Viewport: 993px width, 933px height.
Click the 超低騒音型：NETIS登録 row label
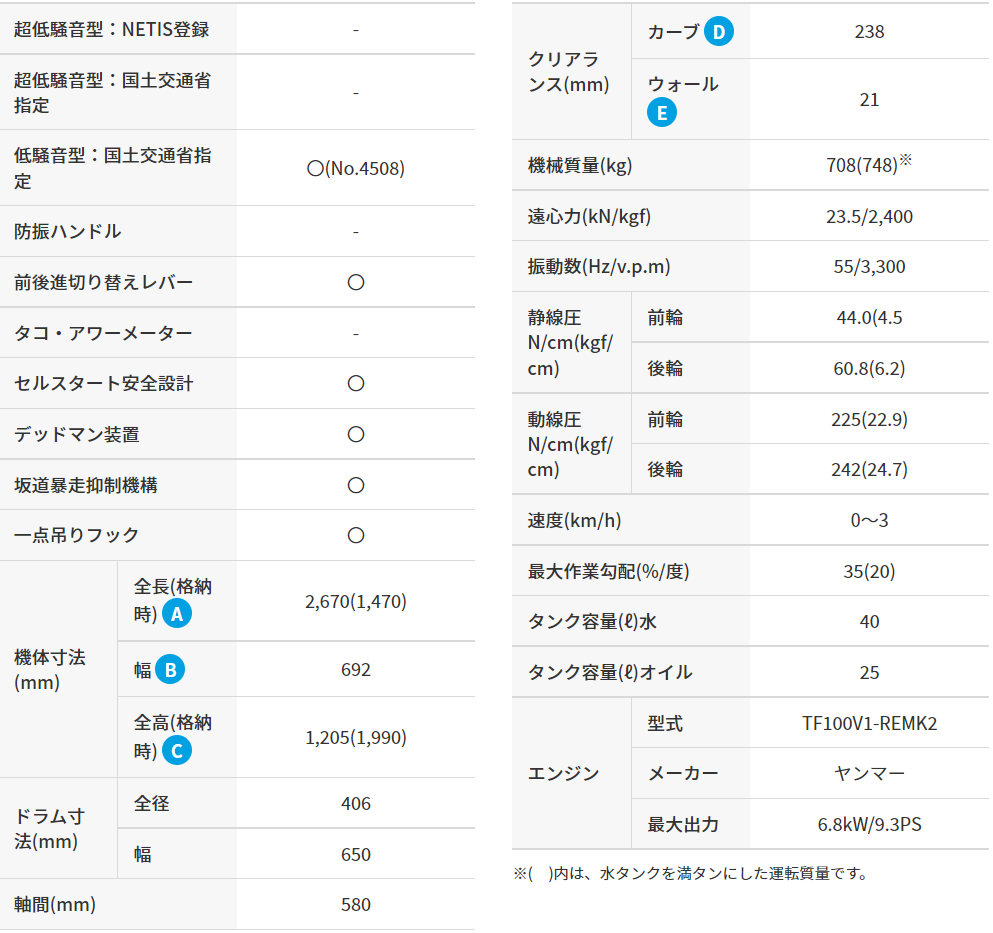click(x=112, y=29)
